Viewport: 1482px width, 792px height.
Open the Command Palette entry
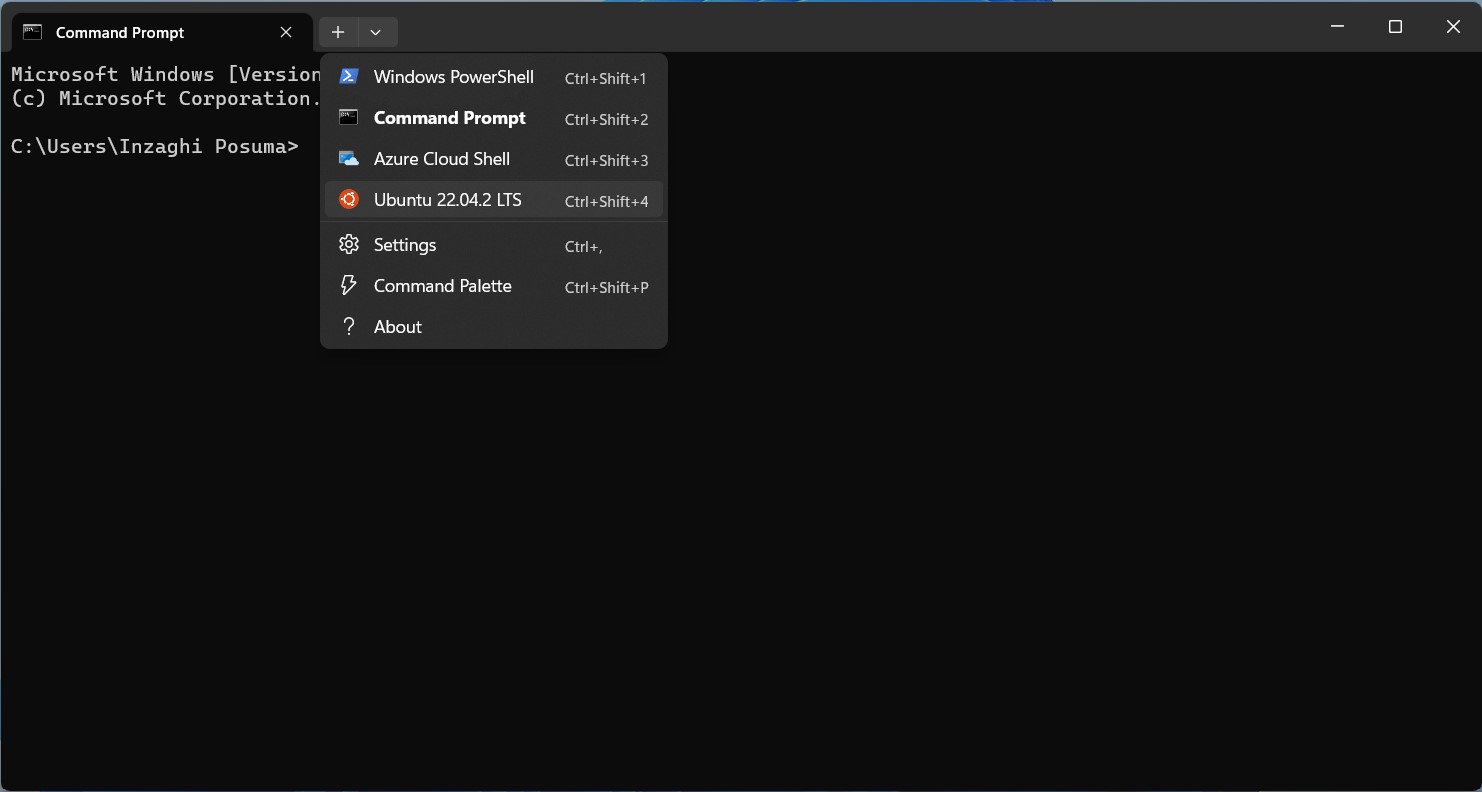(494, 286)
